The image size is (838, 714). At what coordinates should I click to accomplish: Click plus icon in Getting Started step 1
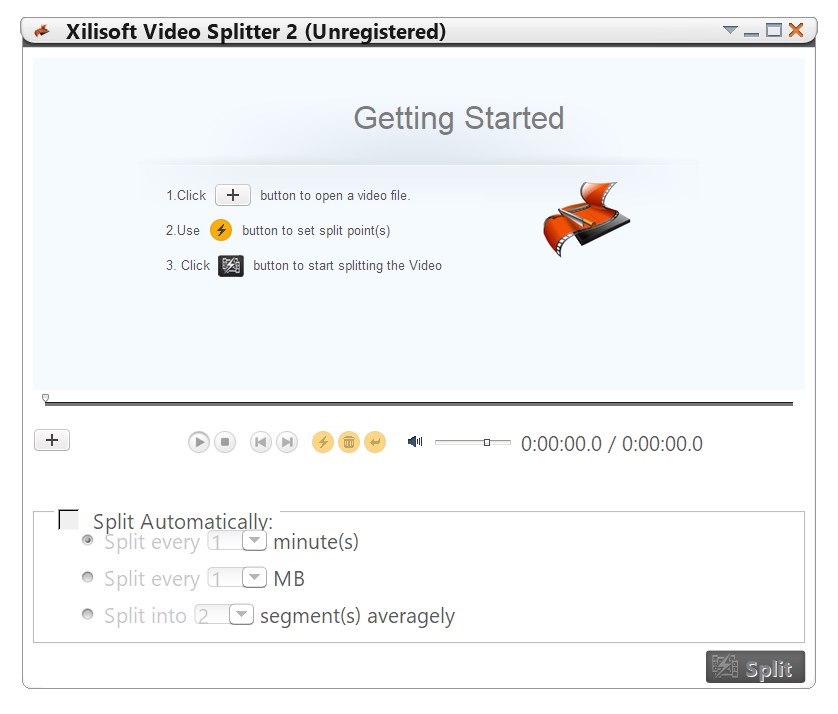pyautogui.click(x=232, y=195)
